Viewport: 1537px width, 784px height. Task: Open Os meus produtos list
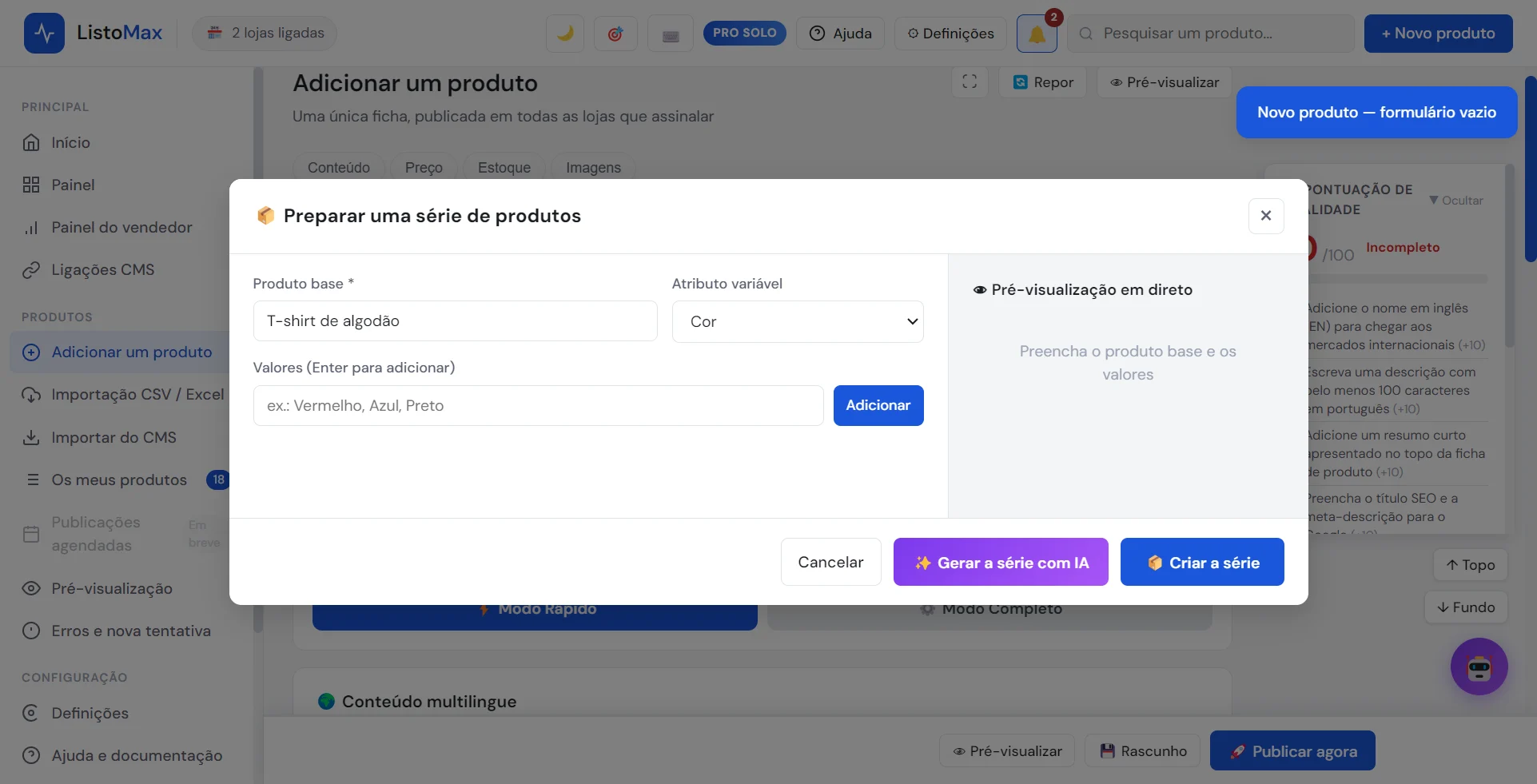[119, 480]
